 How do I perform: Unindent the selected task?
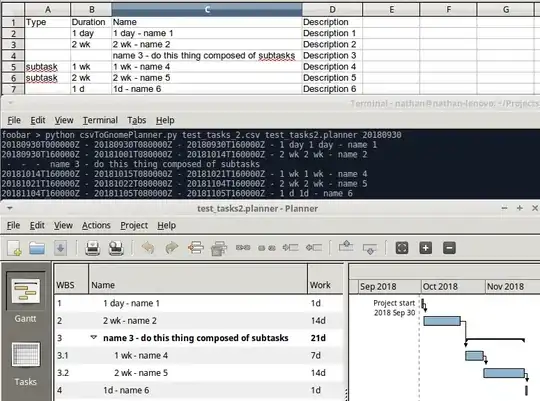[x=314, y=247]
